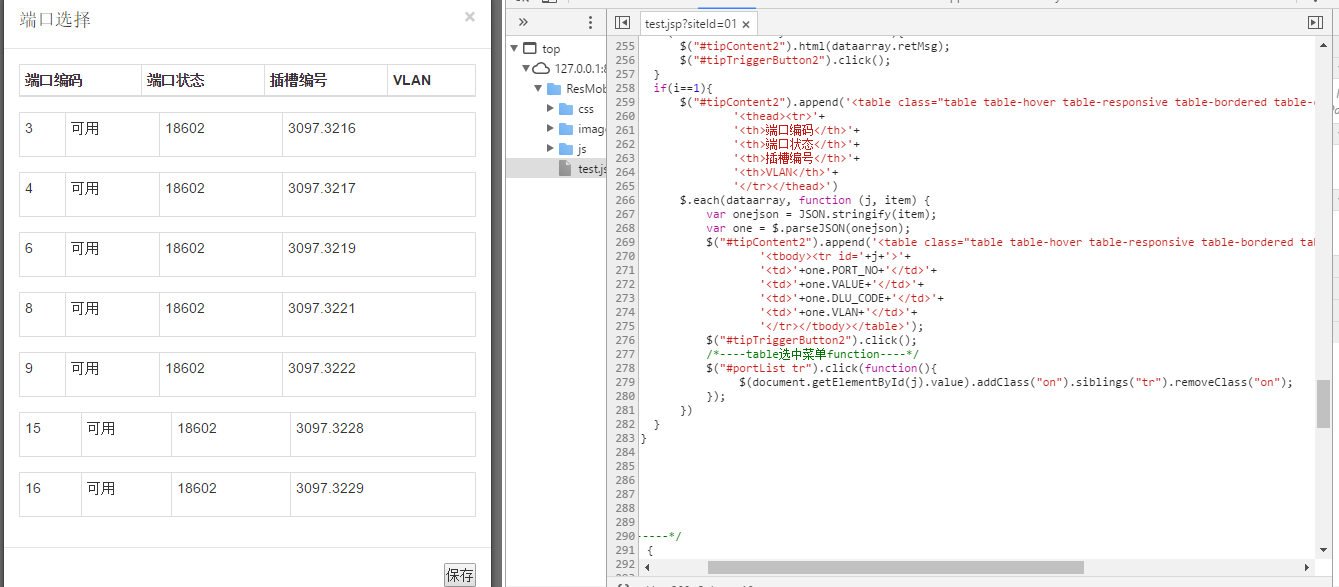Hide the DevTools debugger sidebar pane
1339x587 pixels.
pyautogui.click(x=1315, y=22)
